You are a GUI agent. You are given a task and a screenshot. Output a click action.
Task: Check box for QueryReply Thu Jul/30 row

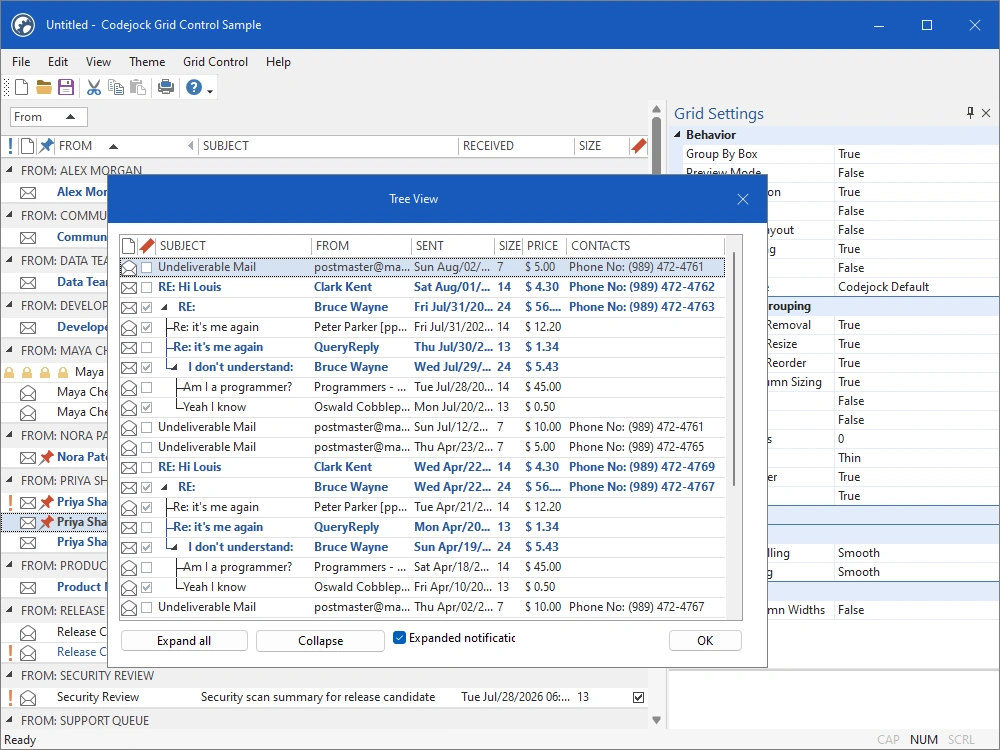(x=147, y=348)
